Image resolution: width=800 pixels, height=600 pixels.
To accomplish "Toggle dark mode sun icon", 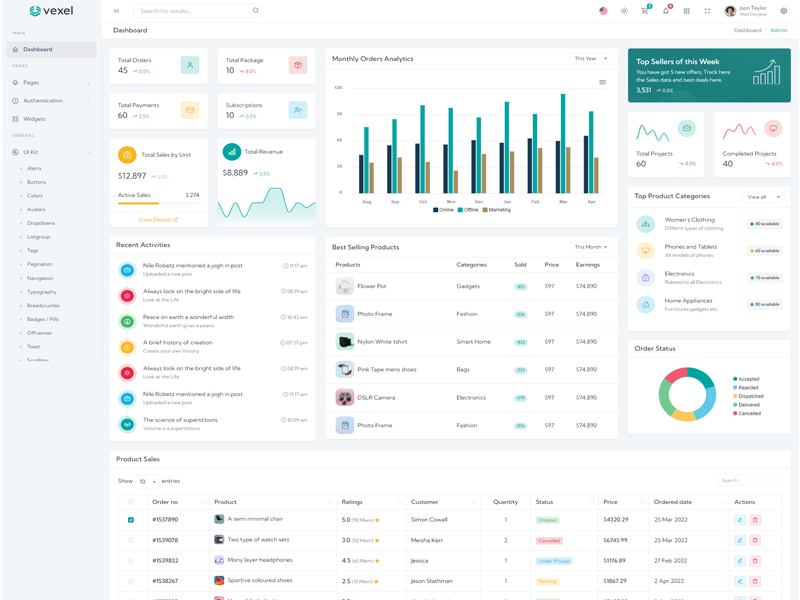I will click(624, 11).
